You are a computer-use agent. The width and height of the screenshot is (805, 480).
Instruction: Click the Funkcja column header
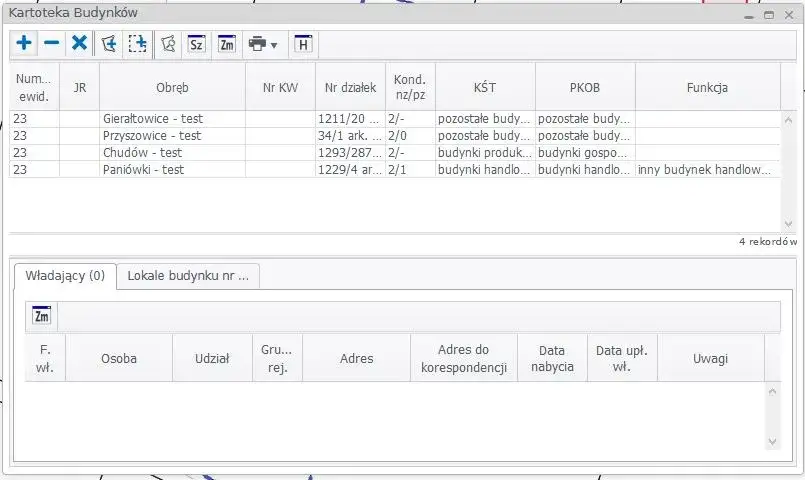707,88
